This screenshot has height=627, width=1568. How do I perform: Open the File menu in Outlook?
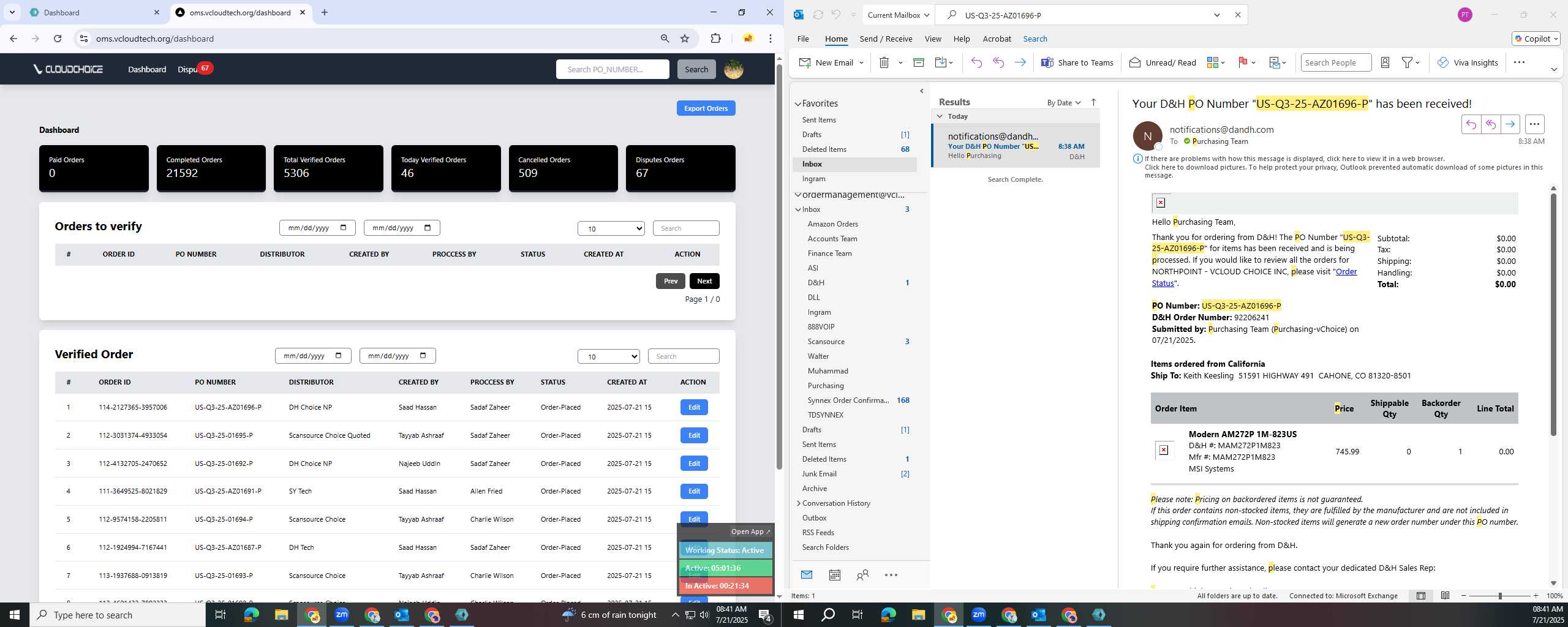(802, 39)
